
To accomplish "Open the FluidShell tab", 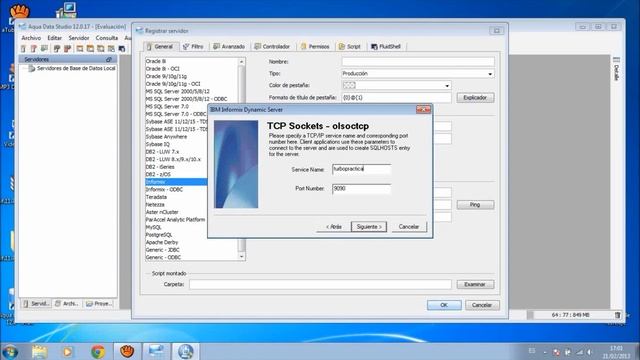I will [x=386, y=47].
